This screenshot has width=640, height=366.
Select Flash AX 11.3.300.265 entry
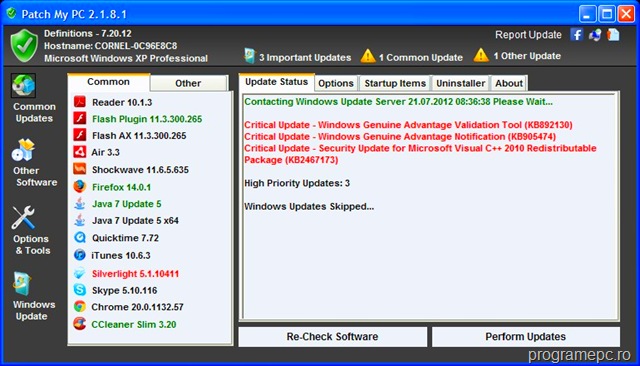pyautogui.click(x=139, y=135)
